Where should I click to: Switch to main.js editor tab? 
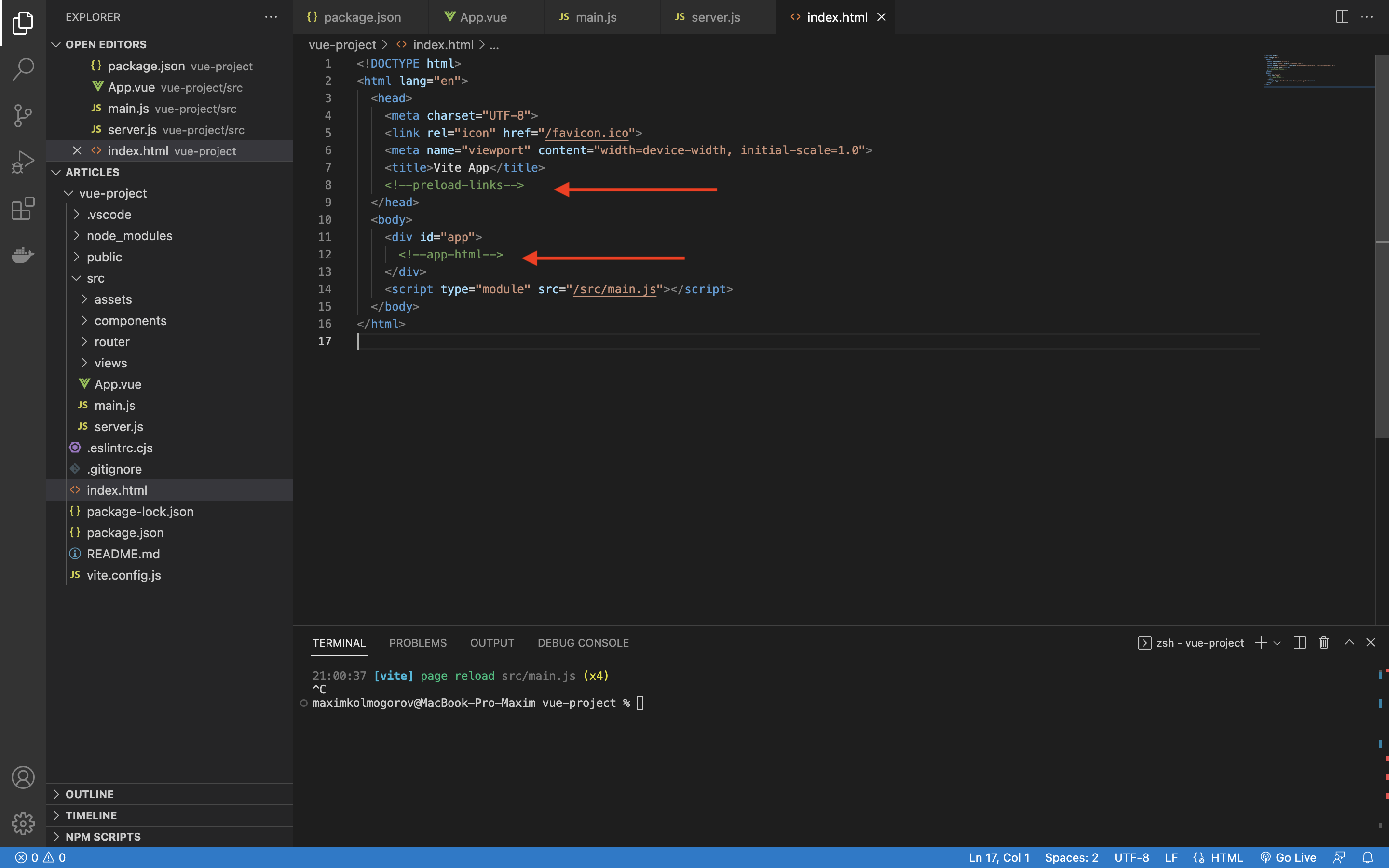(601, 17)
